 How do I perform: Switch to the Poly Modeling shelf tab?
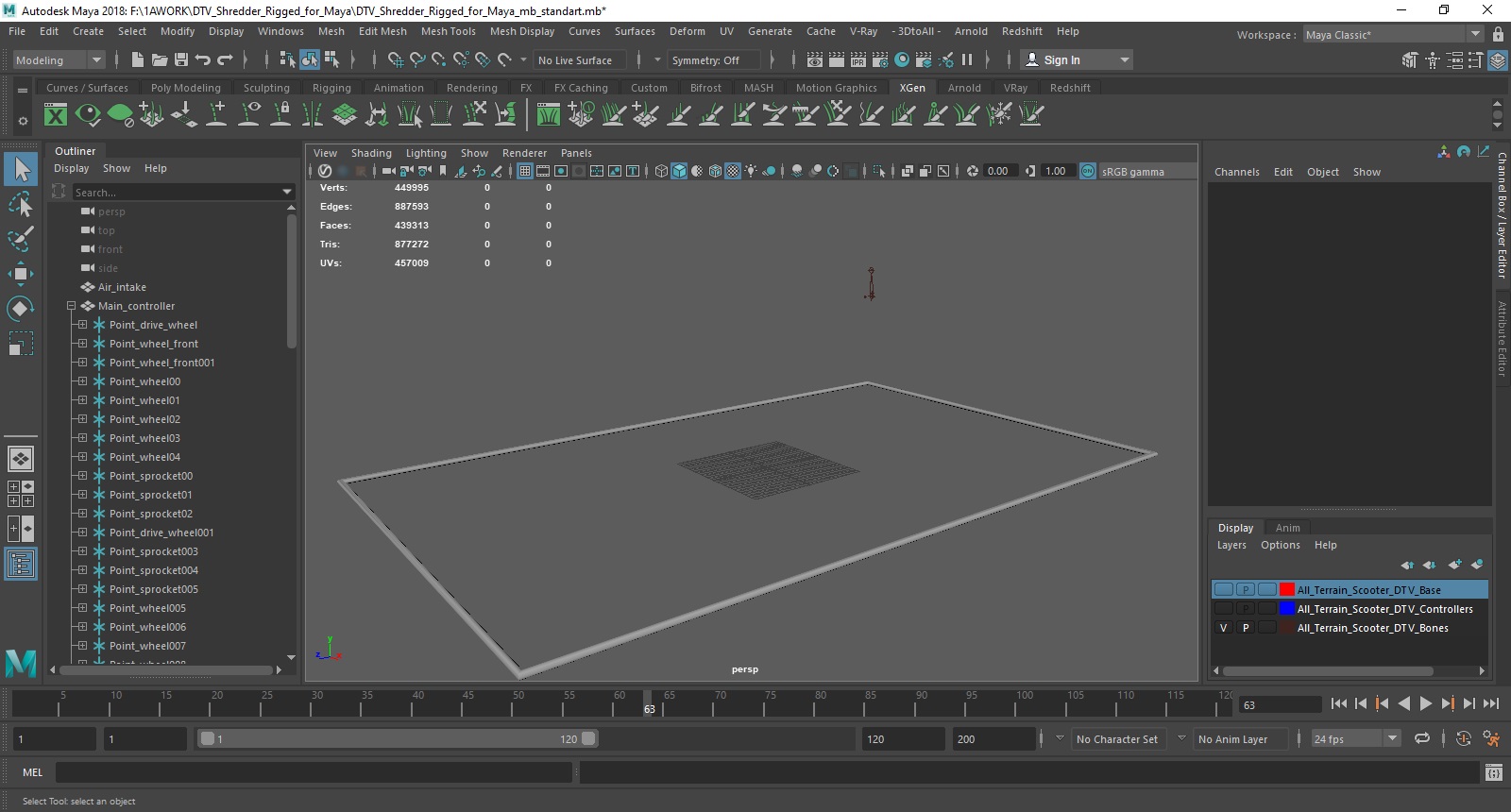coord(185,88)
